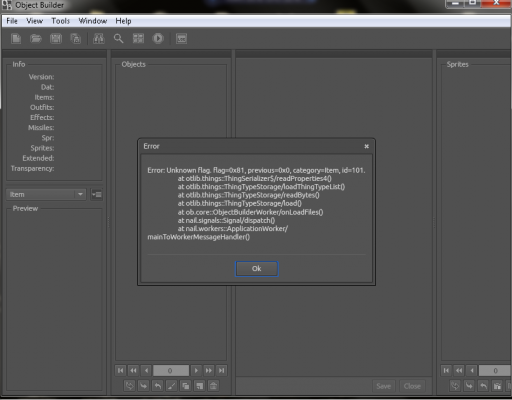Open the Item category dropdown
512x400 pixels.
click(x=46, y=194)
